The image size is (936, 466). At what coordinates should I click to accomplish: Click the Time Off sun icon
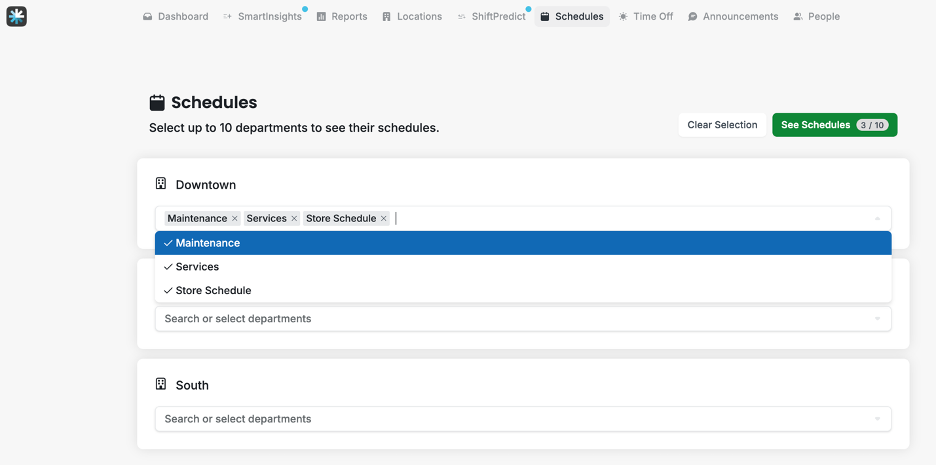(623, 17)
